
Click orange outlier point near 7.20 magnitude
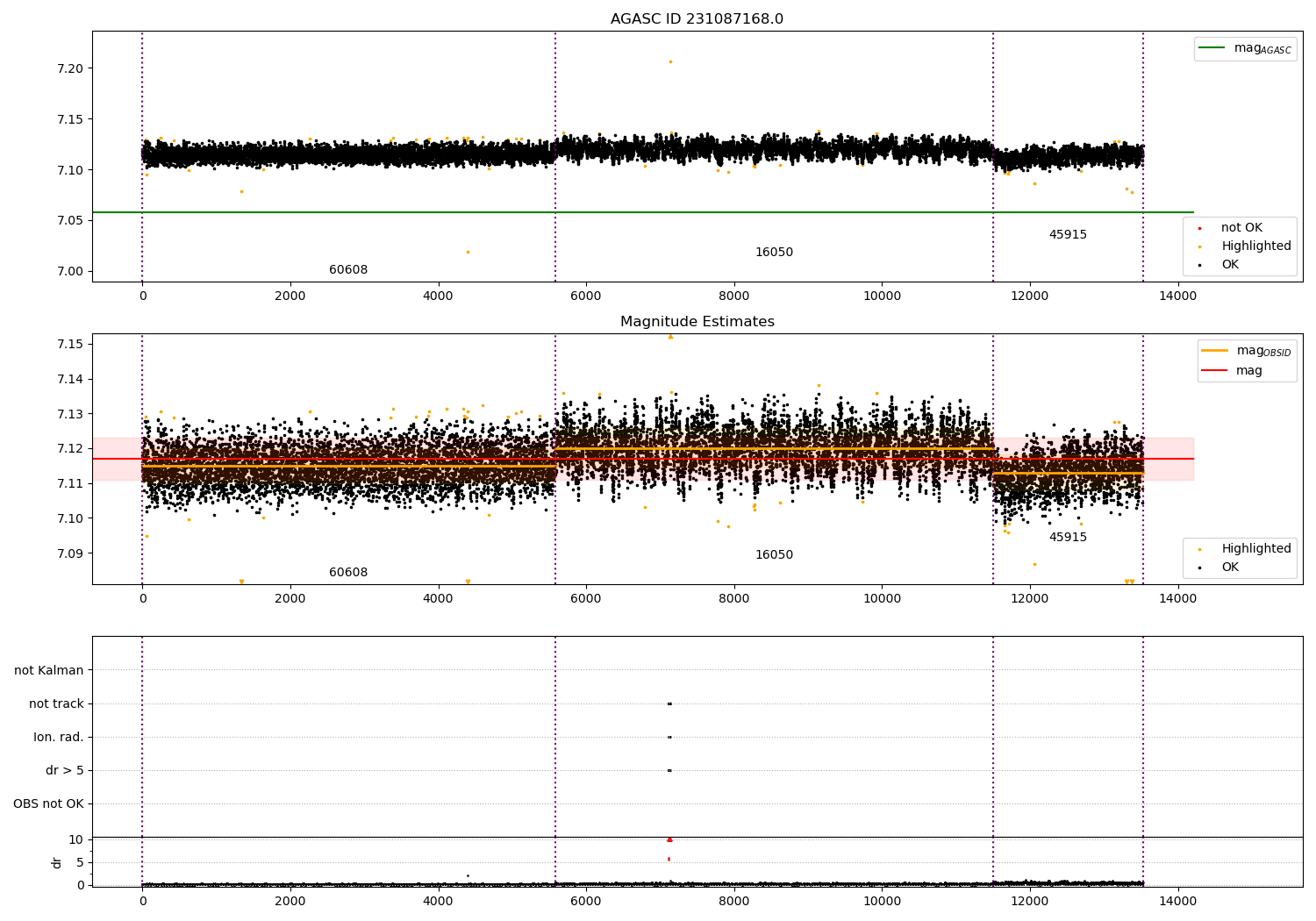tap(670, 61)
